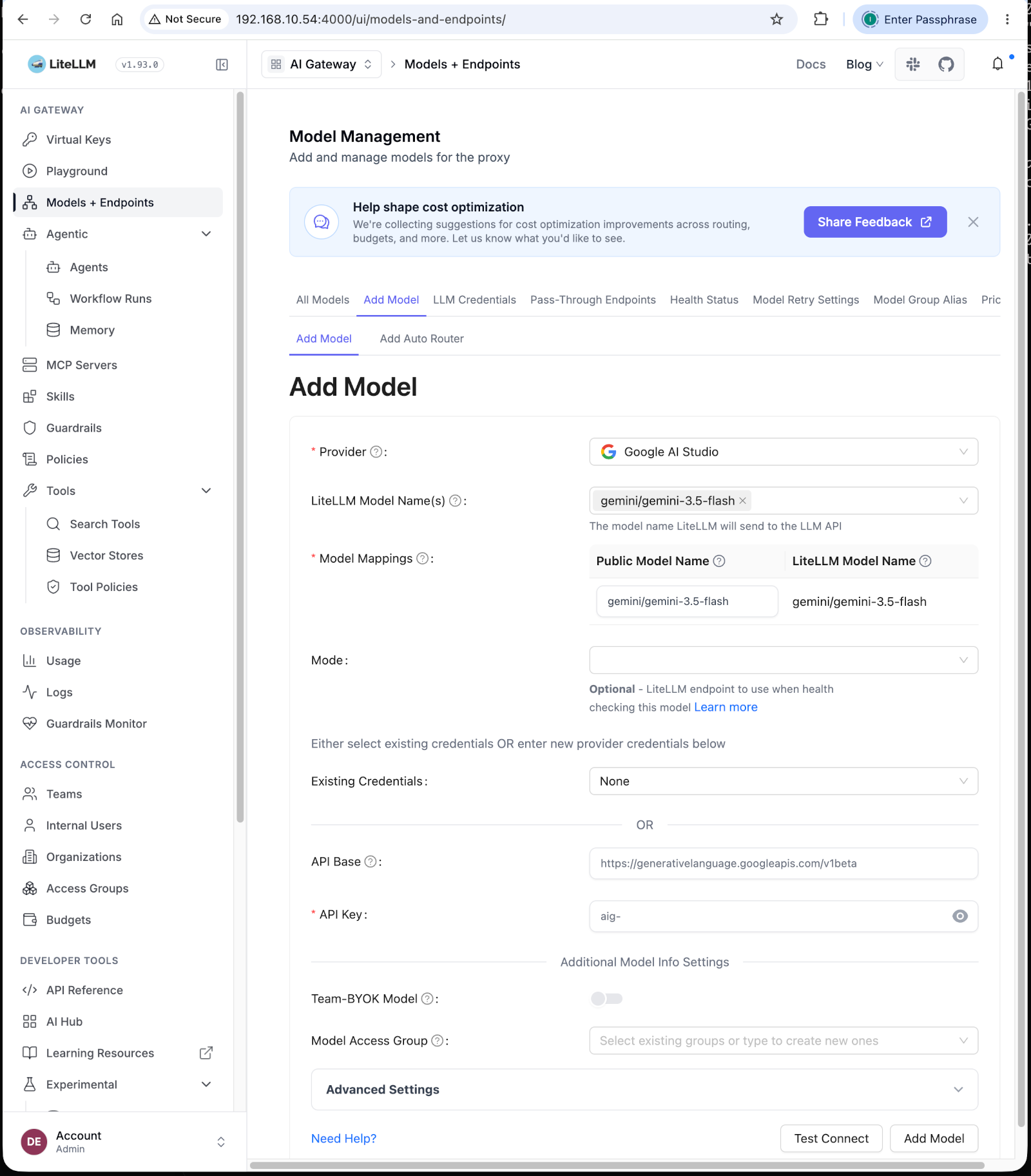Open Usage in the sidebar
Viewport: 1031px width, 1176px height.
[118, 661]
